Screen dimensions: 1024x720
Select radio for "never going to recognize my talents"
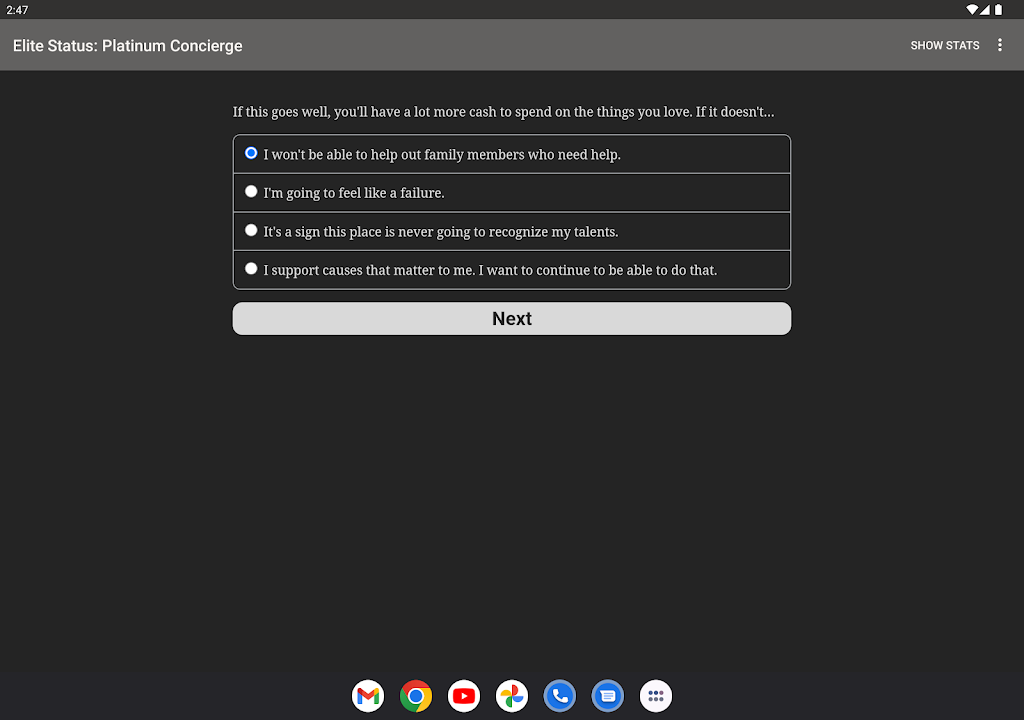pos(251,230)
